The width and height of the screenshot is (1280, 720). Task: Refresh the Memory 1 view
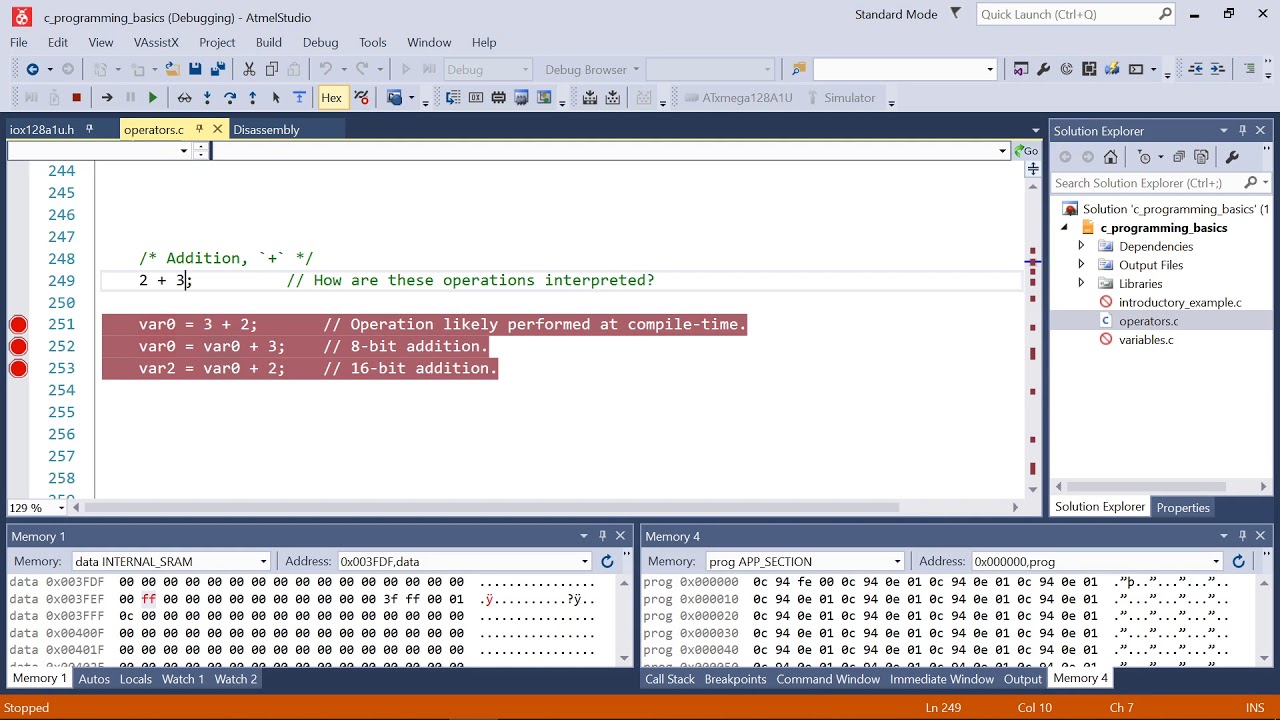(x=607, y=561)
